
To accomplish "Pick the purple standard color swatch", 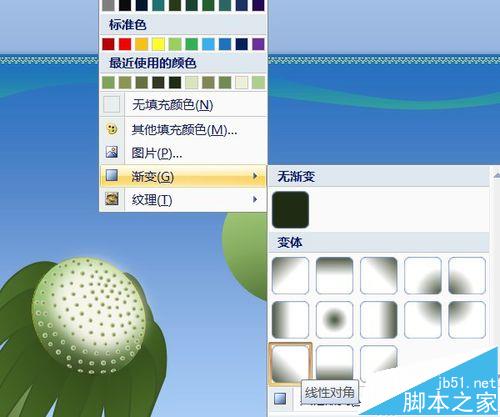I will tap(258, 44).
